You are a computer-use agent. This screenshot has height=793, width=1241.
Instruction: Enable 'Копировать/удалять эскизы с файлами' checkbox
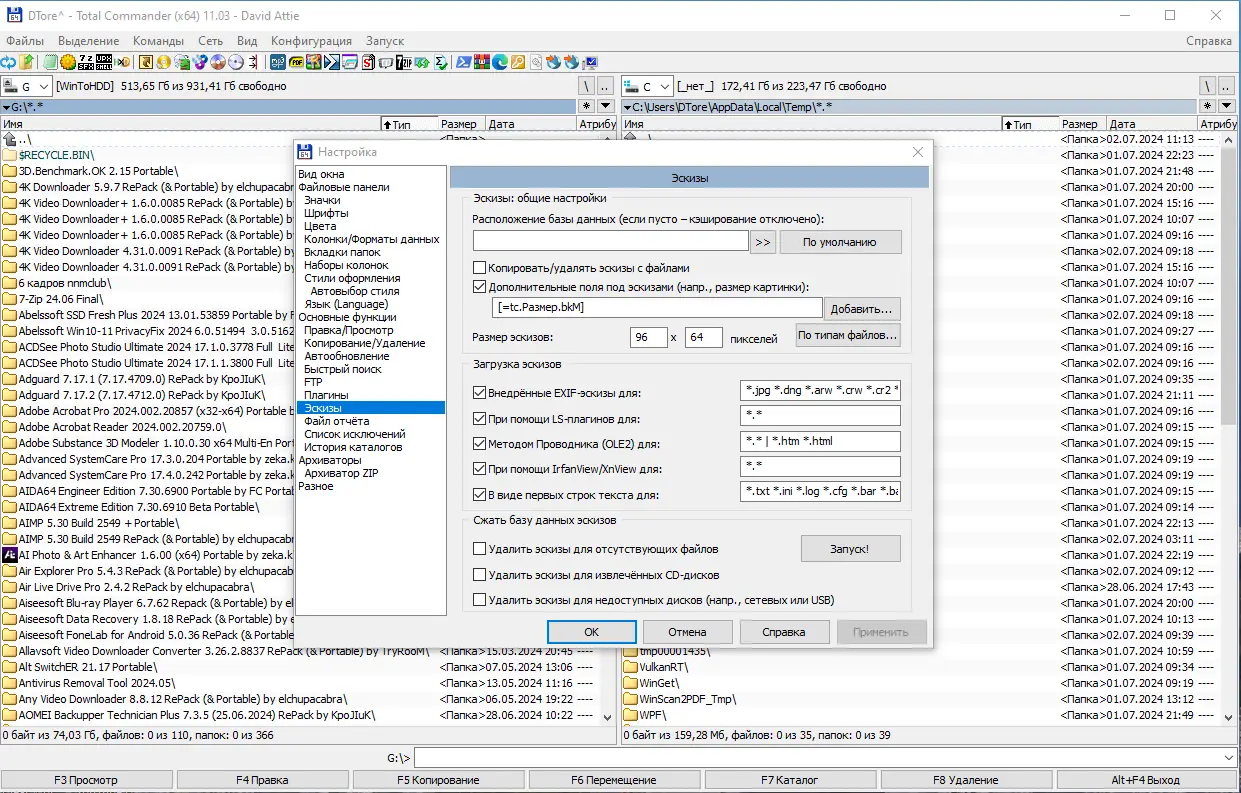[x=480, y=268]
